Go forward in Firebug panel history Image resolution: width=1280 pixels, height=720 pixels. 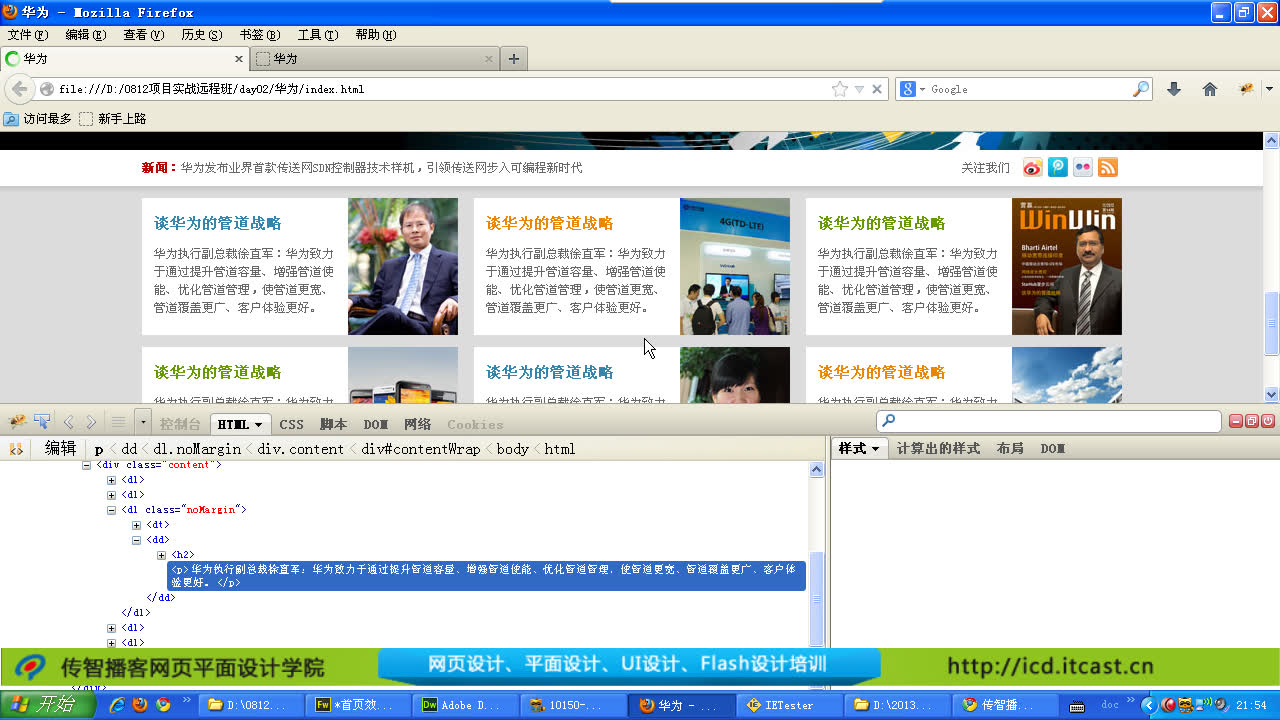[x=91, y=423]
